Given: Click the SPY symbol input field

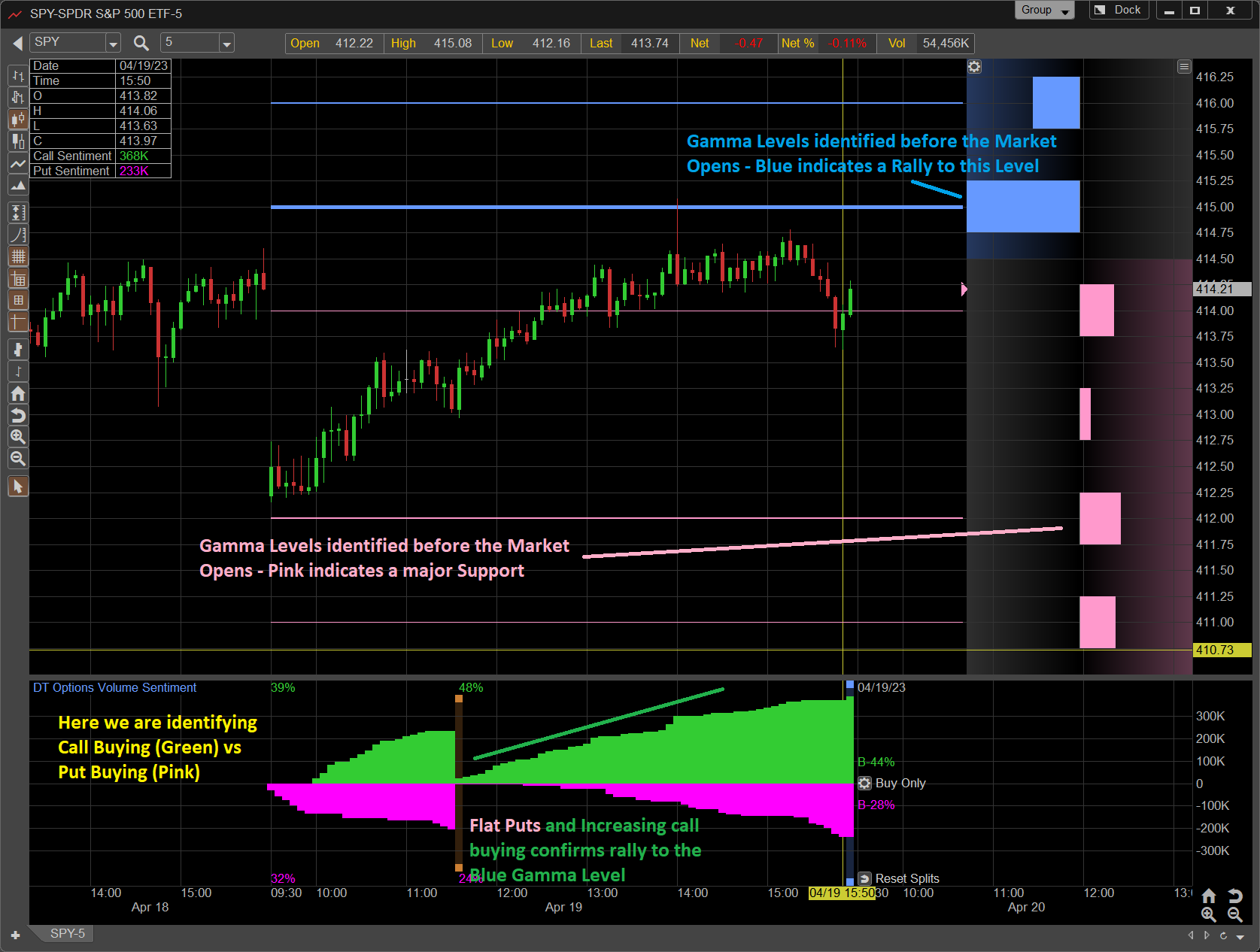Looking at the screenshot, I should tap(68, 43).
